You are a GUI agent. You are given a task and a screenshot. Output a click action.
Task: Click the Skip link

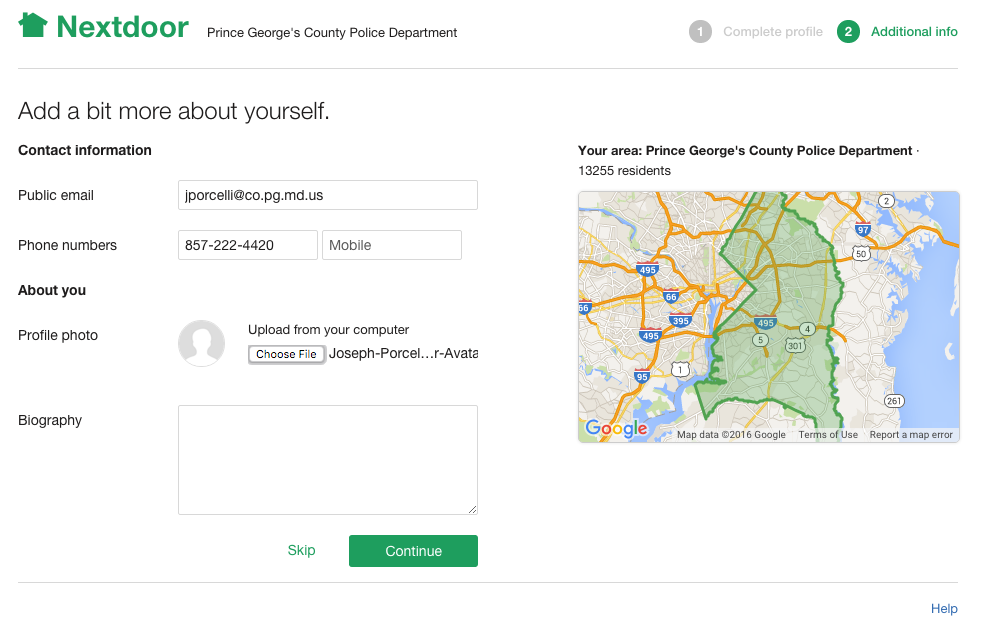(301, 550)
